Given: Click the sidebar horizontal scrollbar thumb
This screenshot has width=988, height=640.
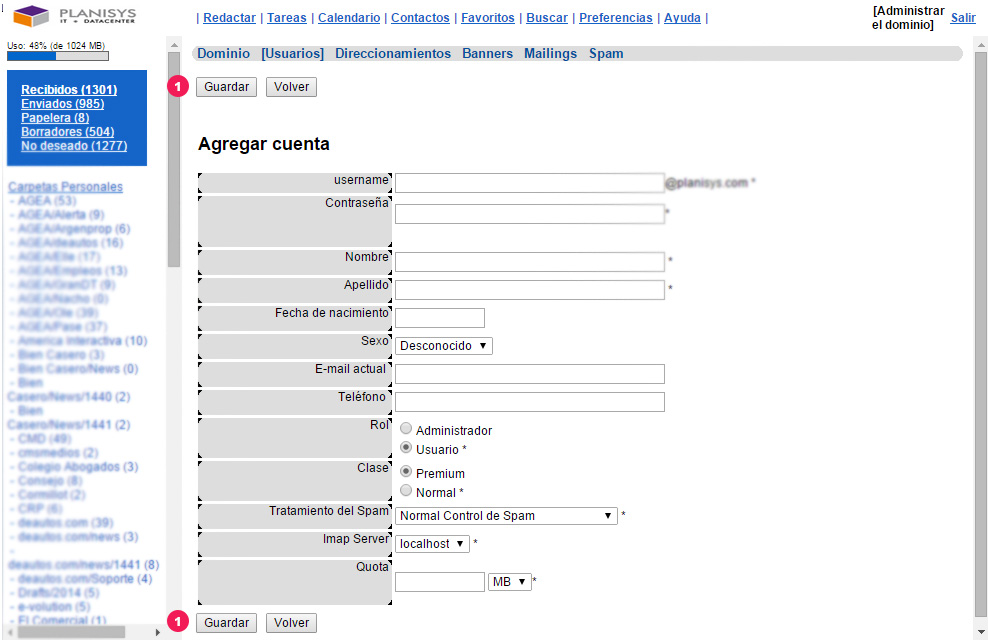Looking at the screenshot, I should (x=71, y=632).
